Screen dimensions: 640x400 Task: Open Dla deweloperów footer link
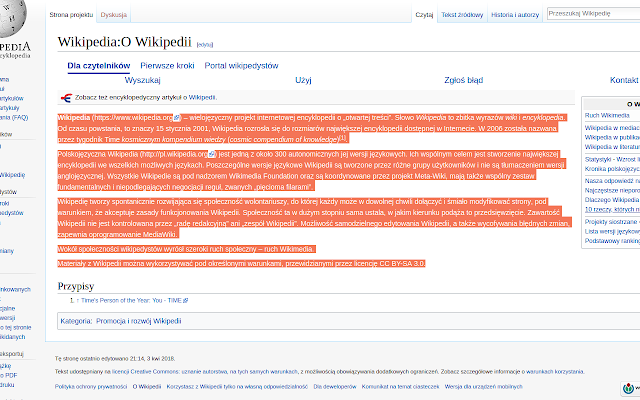tap(335, 387)
